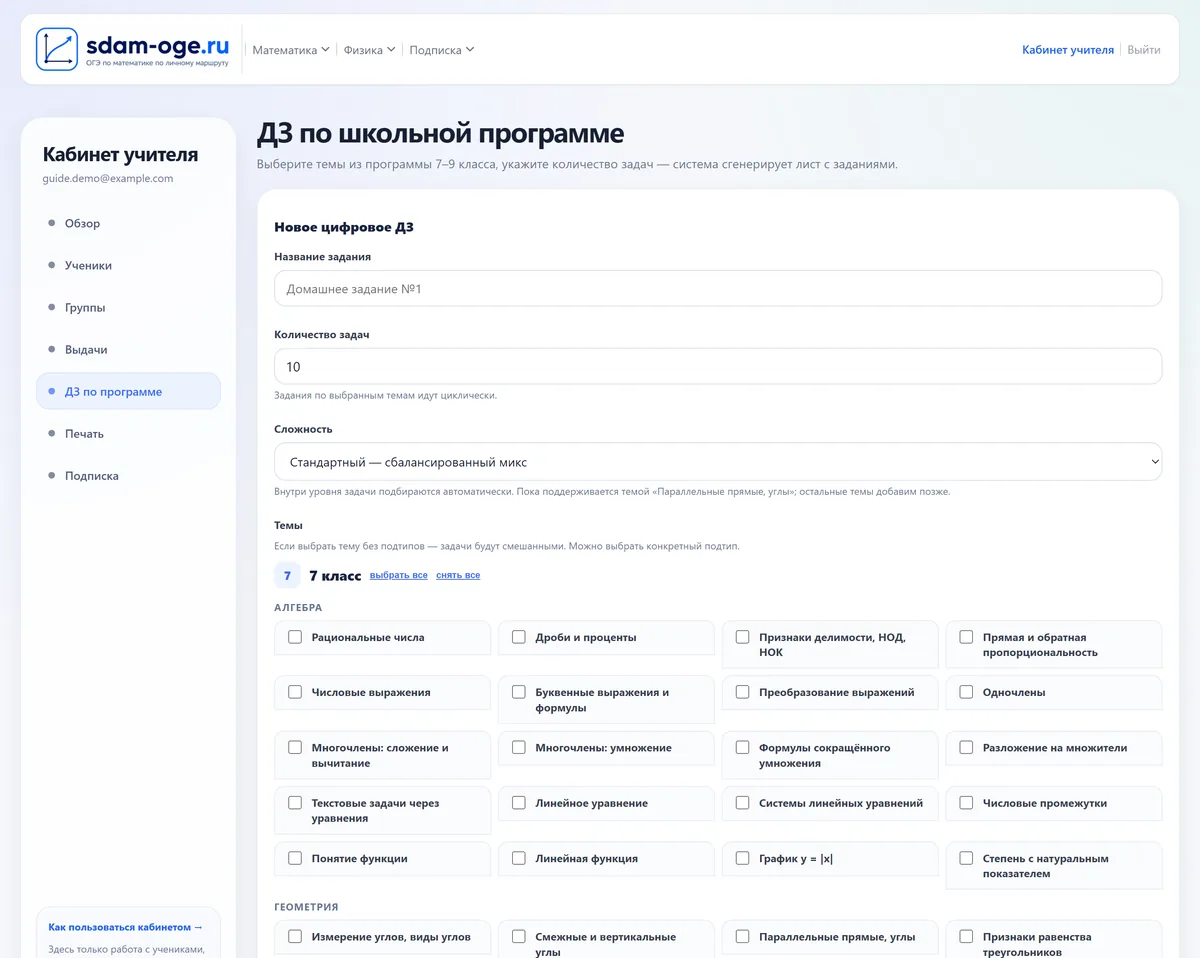Check Рациональные числа topic
The width and height of the screenshot is (1200, 958).
295,637
